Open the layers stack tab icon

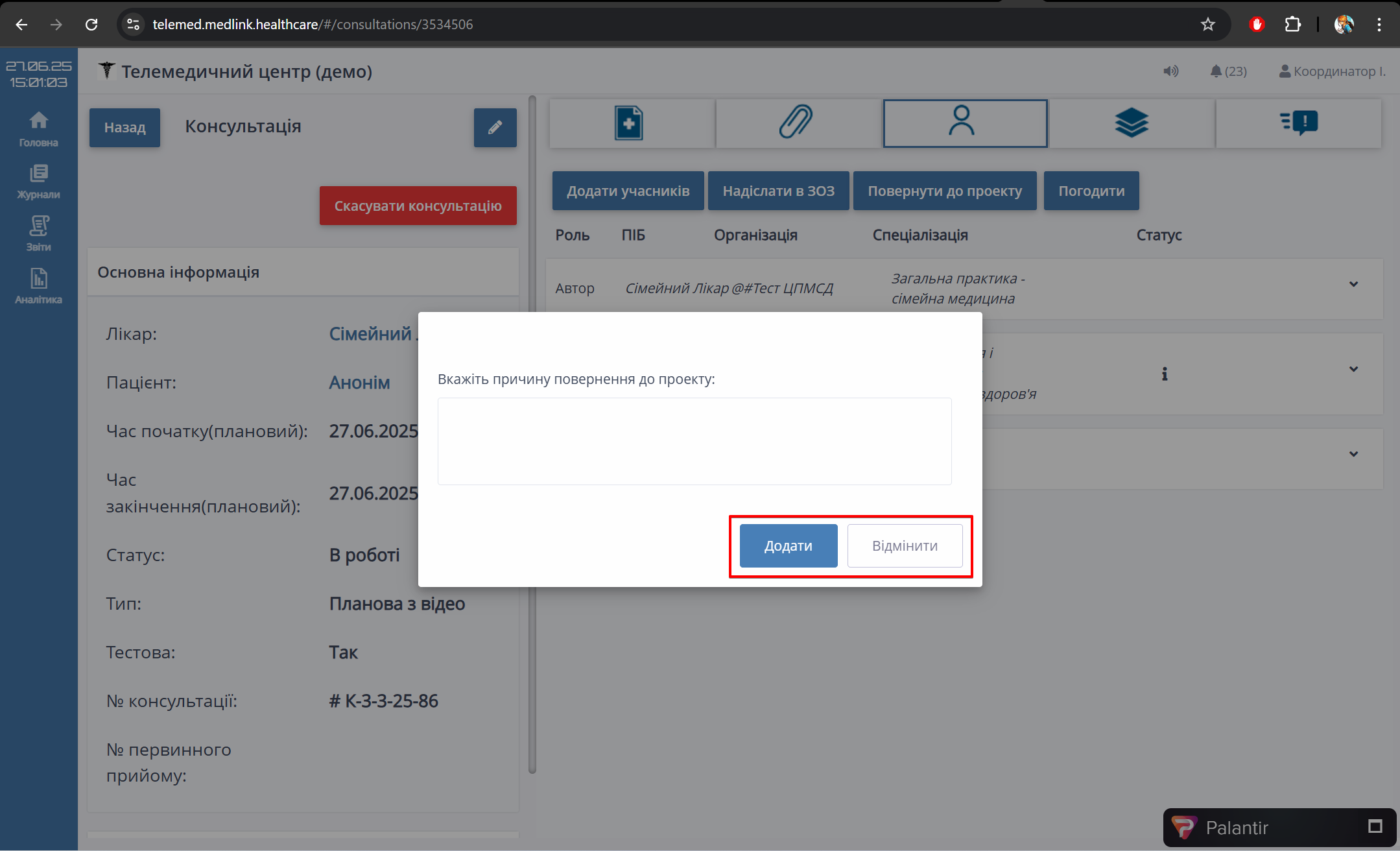point(1132,123)
